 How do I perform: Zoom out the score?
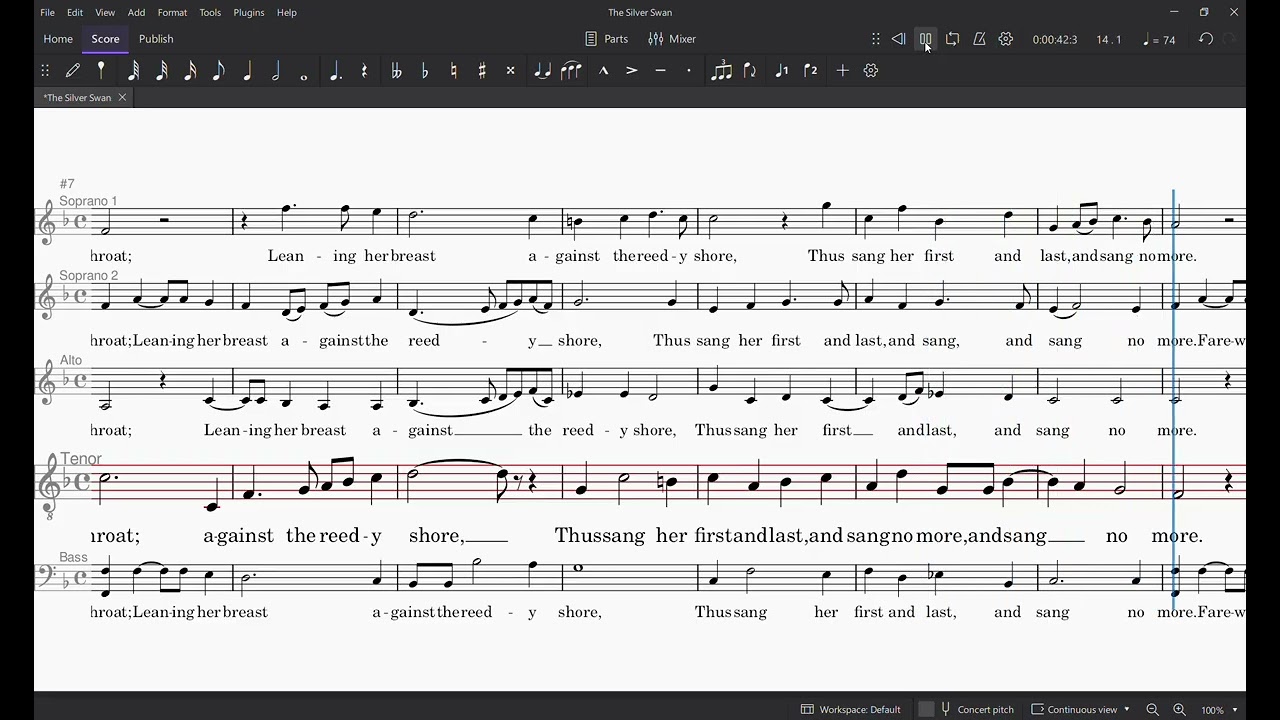(1152, 710)
